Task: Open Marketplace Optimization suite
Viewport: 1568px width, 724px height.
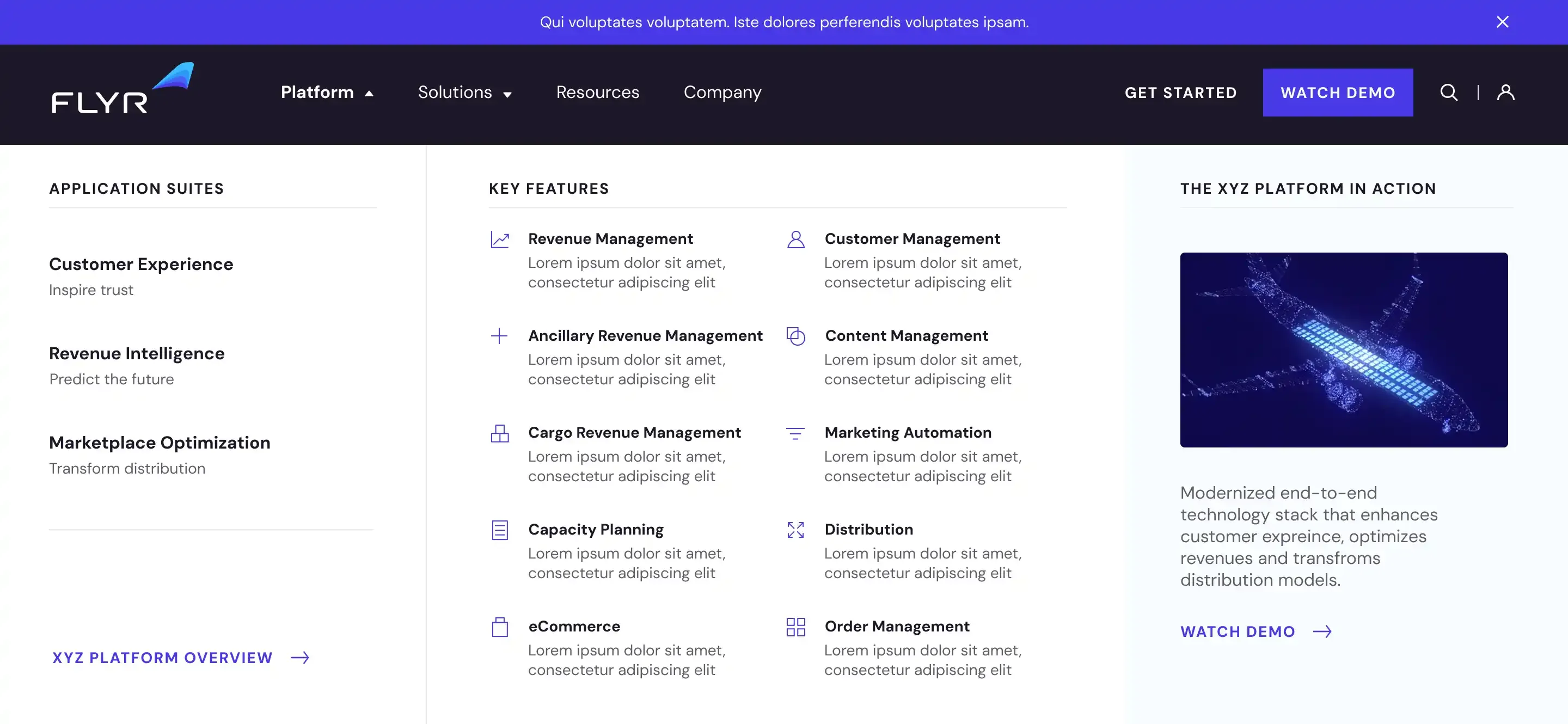Action: pos(160,443)
